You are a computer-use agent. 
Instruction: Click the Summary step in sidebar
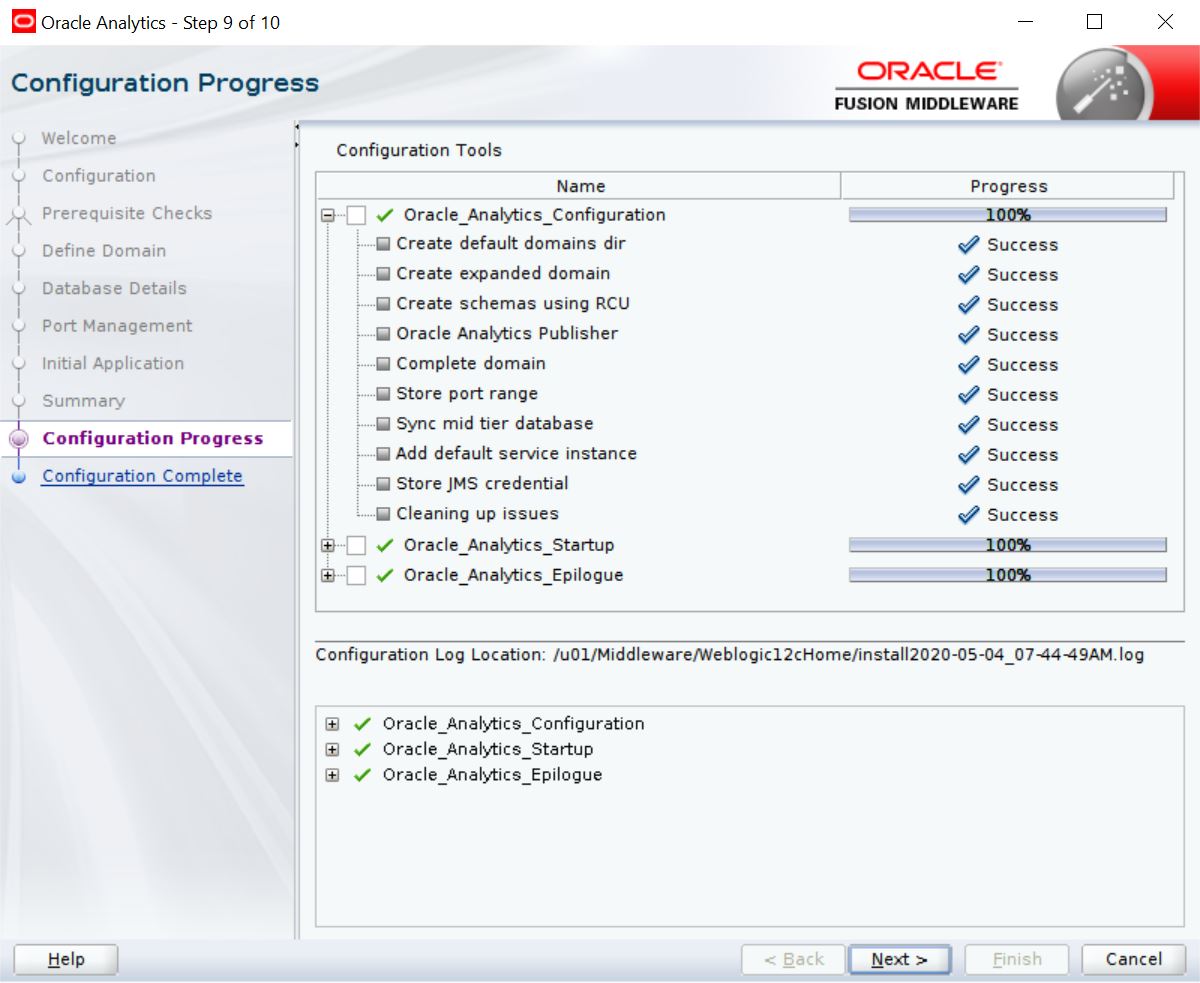[83, 401]
